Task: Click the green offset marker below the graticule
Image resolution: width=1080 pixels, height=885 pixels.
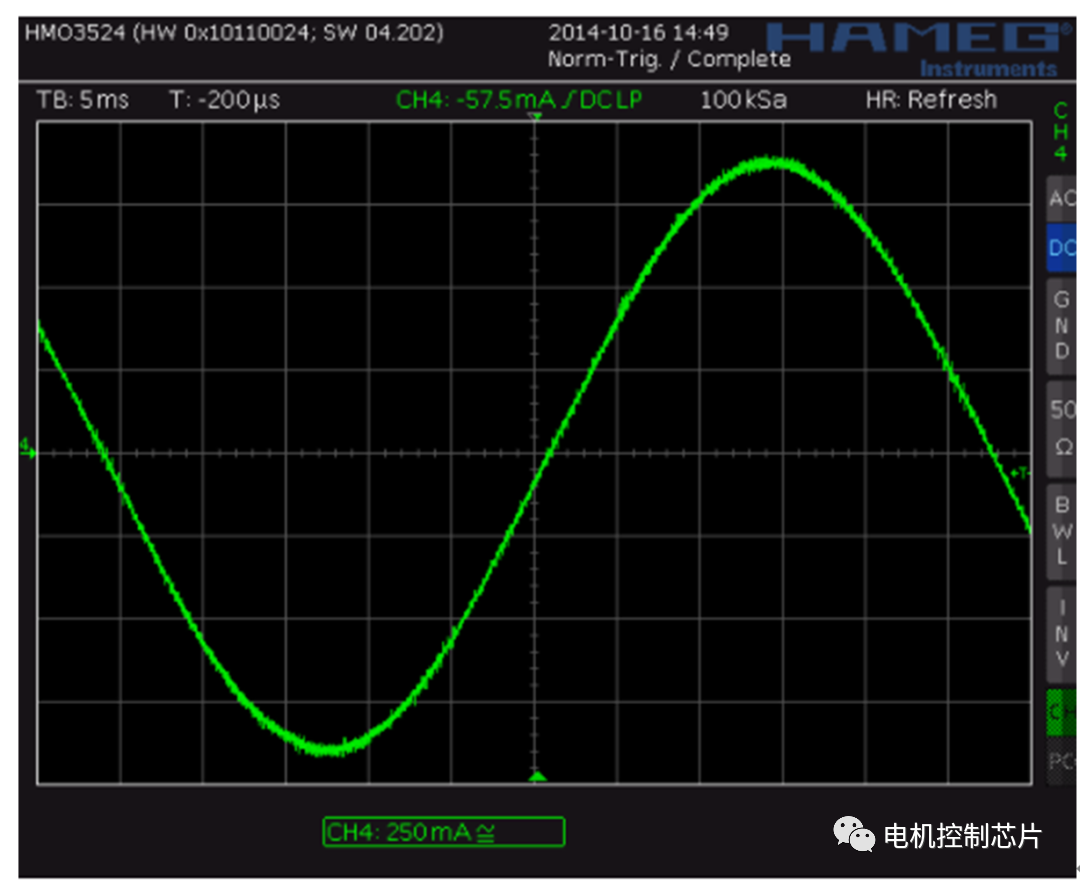Action: click(536, 775)
